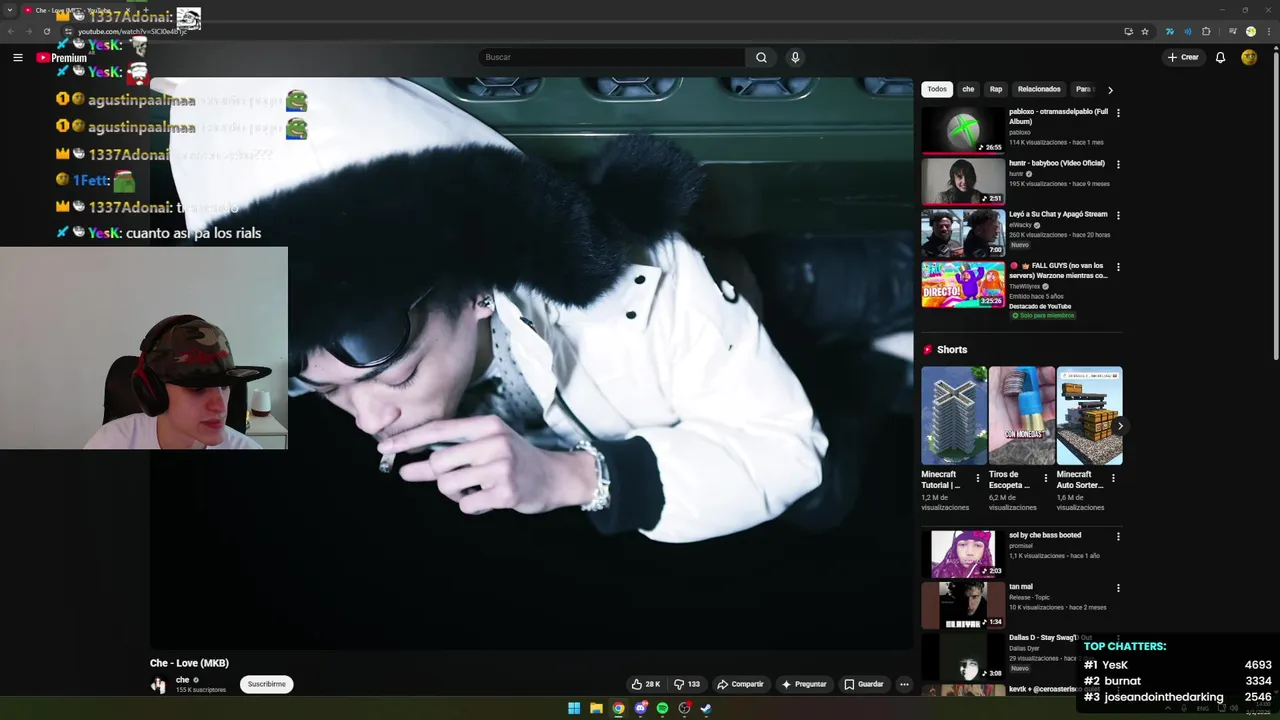Open the Tiros de Escopeta Short thumbnail

click(1022, 415)
